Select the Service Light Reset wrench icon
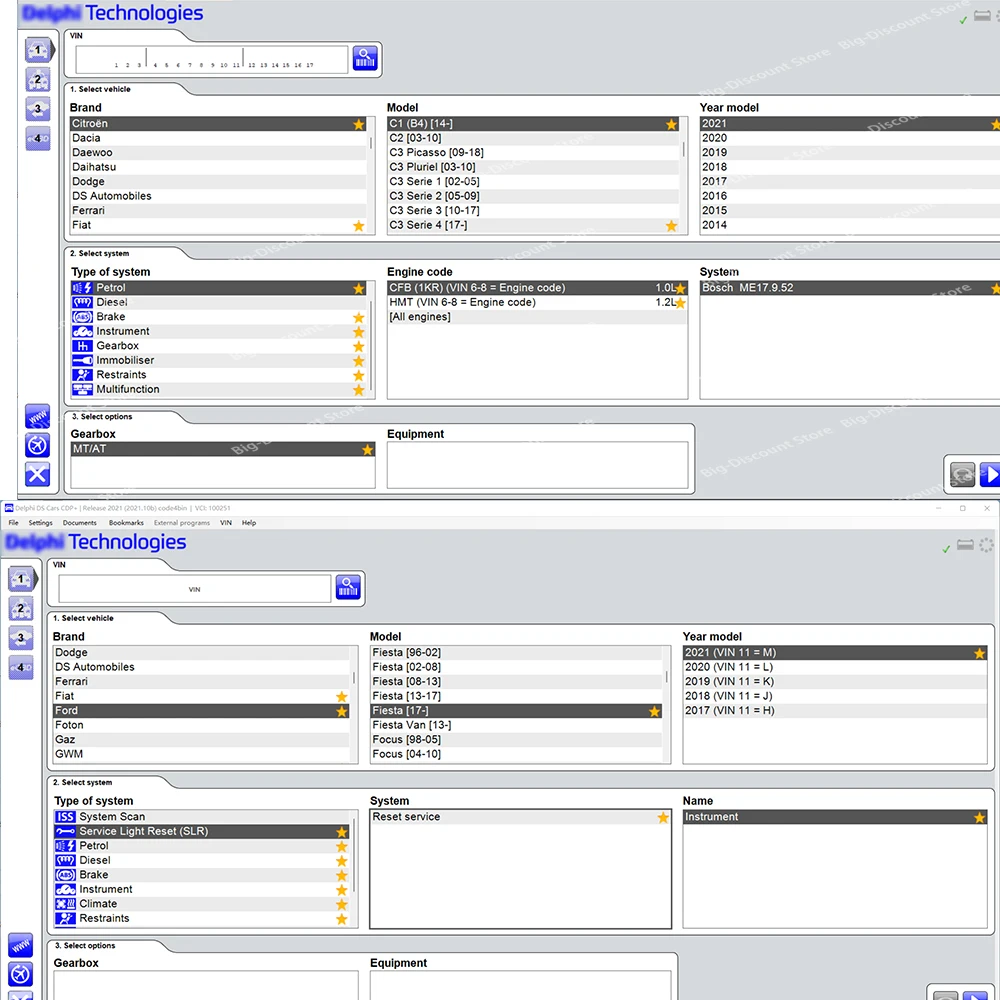This screenshot has width=1000, height=1000. [x=65, y=832]
